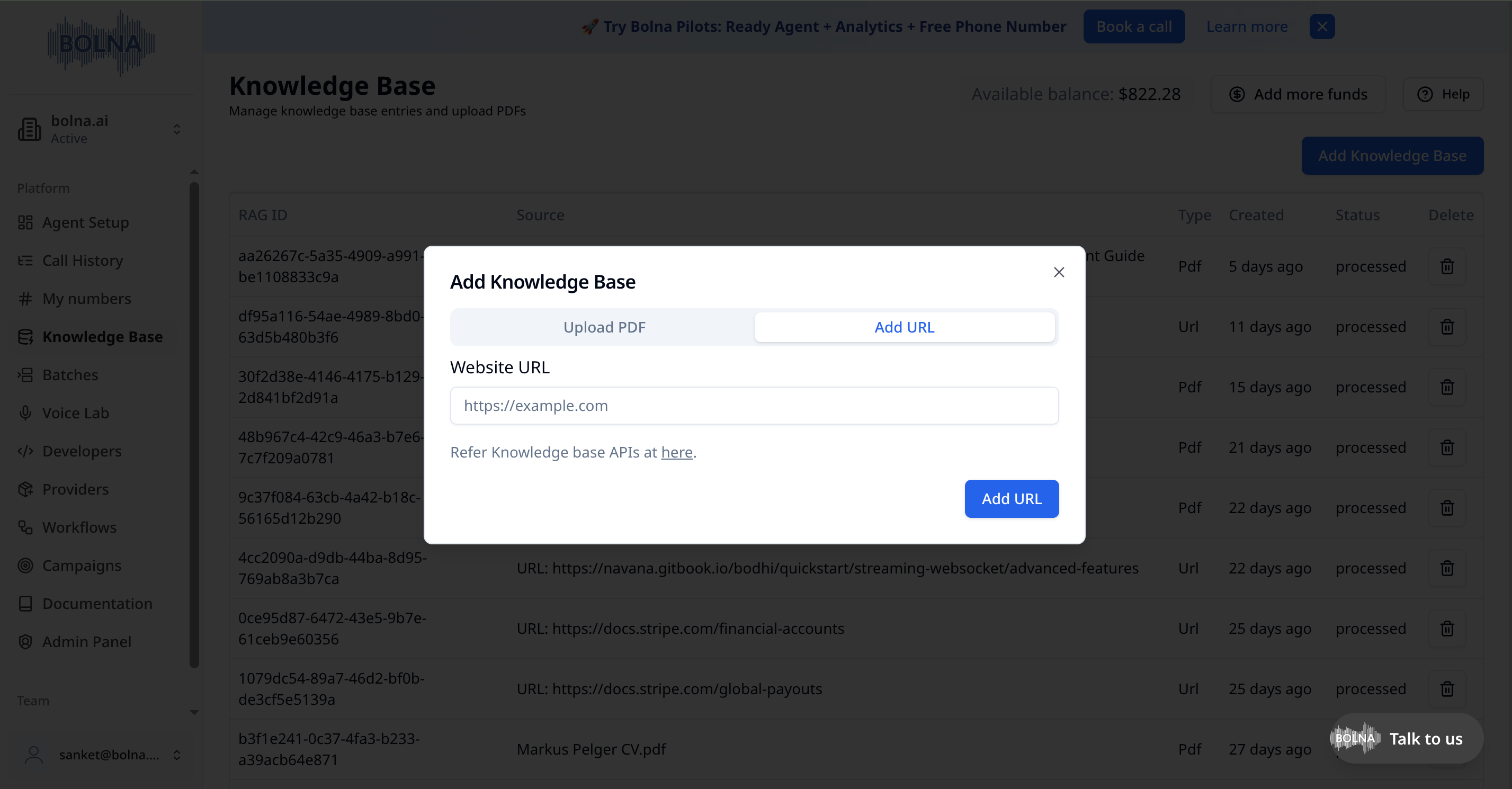Viewport: 1512px width, 789px height.
Task: Open Help from the top bar
Action: pos(1443,94)
